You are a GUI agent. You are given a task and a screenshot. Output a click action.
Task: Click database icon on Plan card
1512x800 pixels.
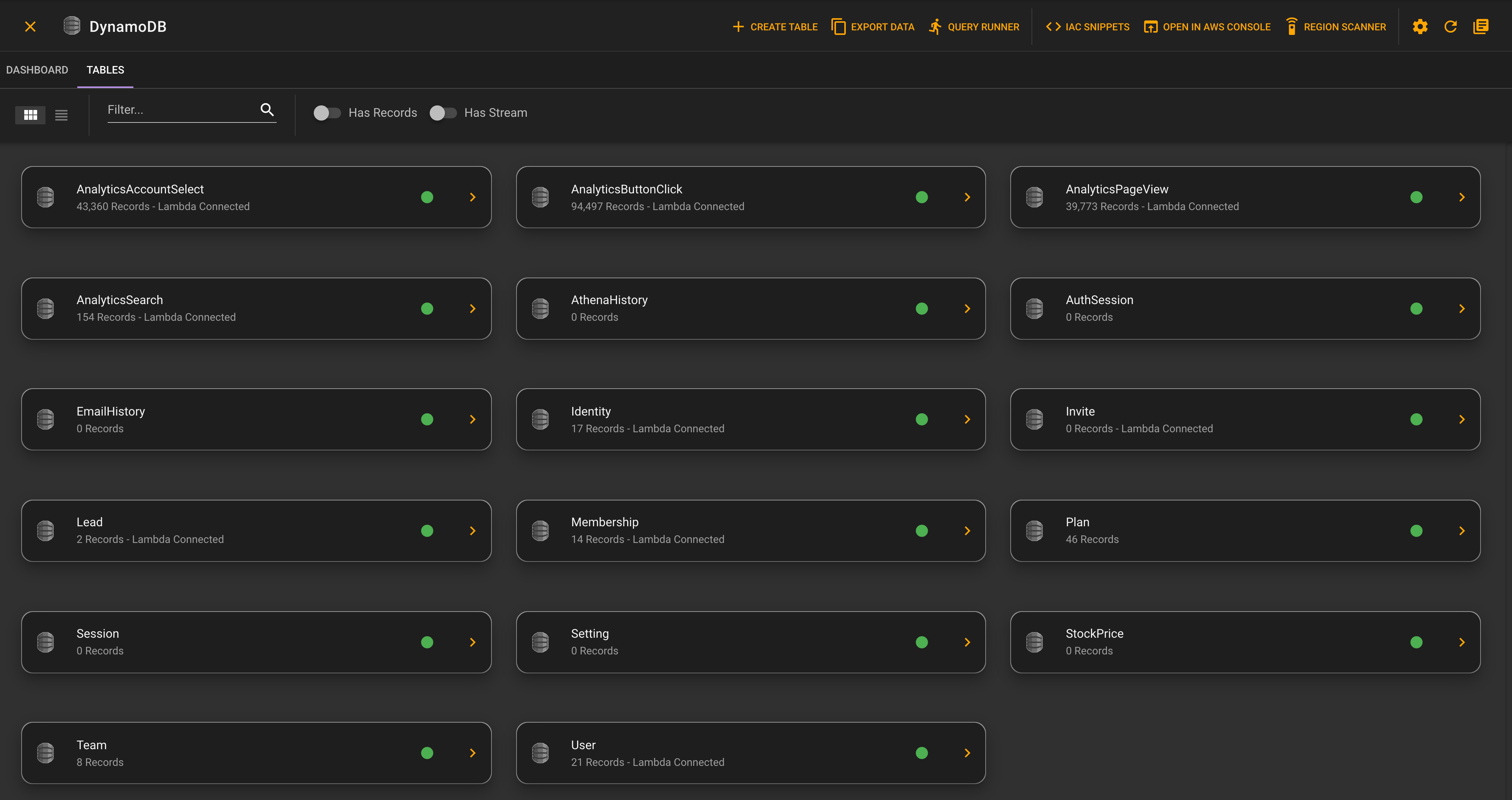(1034, 531)
